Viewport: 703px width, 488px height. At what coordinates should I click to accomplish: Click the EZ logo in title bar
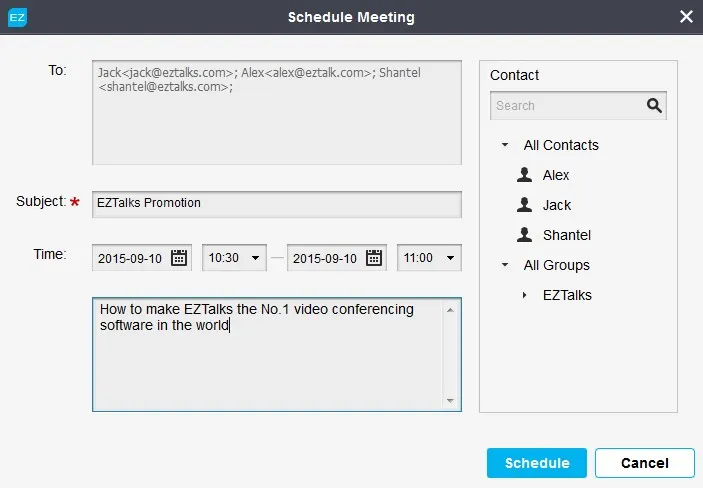coord(17,17)
